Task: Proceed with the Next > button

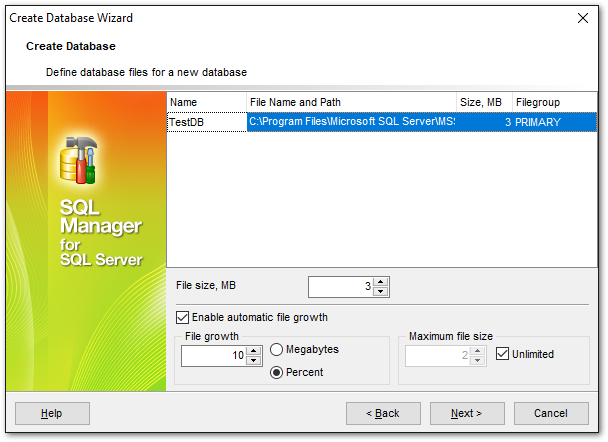Action: [467, 413]
